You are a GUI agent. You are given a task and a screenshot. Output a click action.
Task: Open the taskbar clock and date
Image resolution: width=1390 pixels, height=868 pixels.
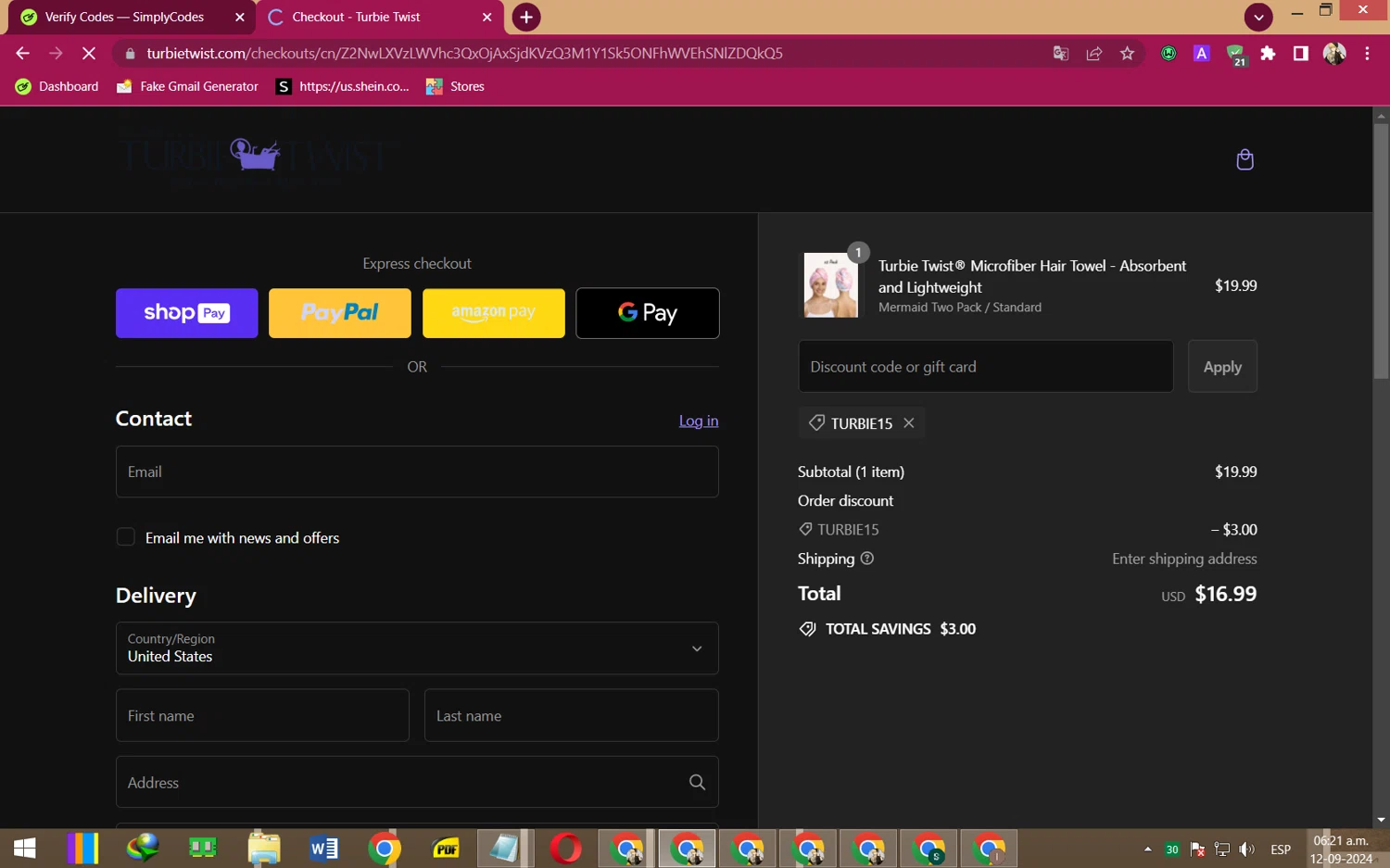pos(1341,849)
